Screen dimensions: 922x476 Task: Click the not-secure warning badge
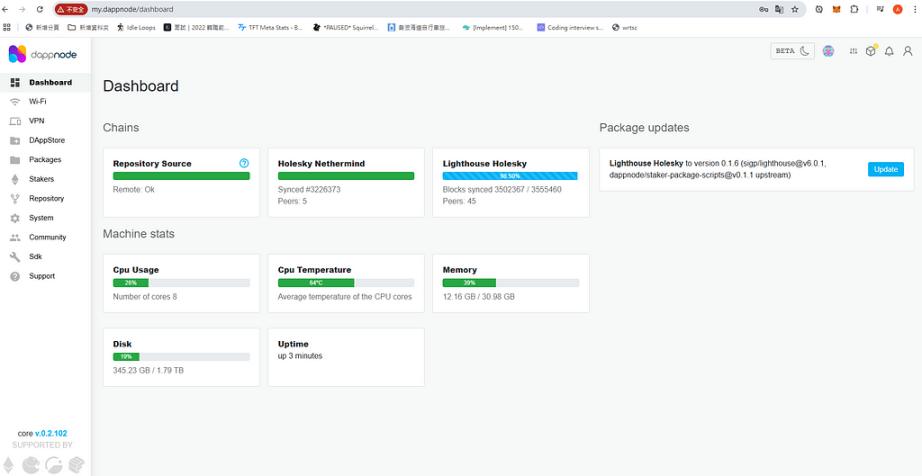tap(71, 9)
